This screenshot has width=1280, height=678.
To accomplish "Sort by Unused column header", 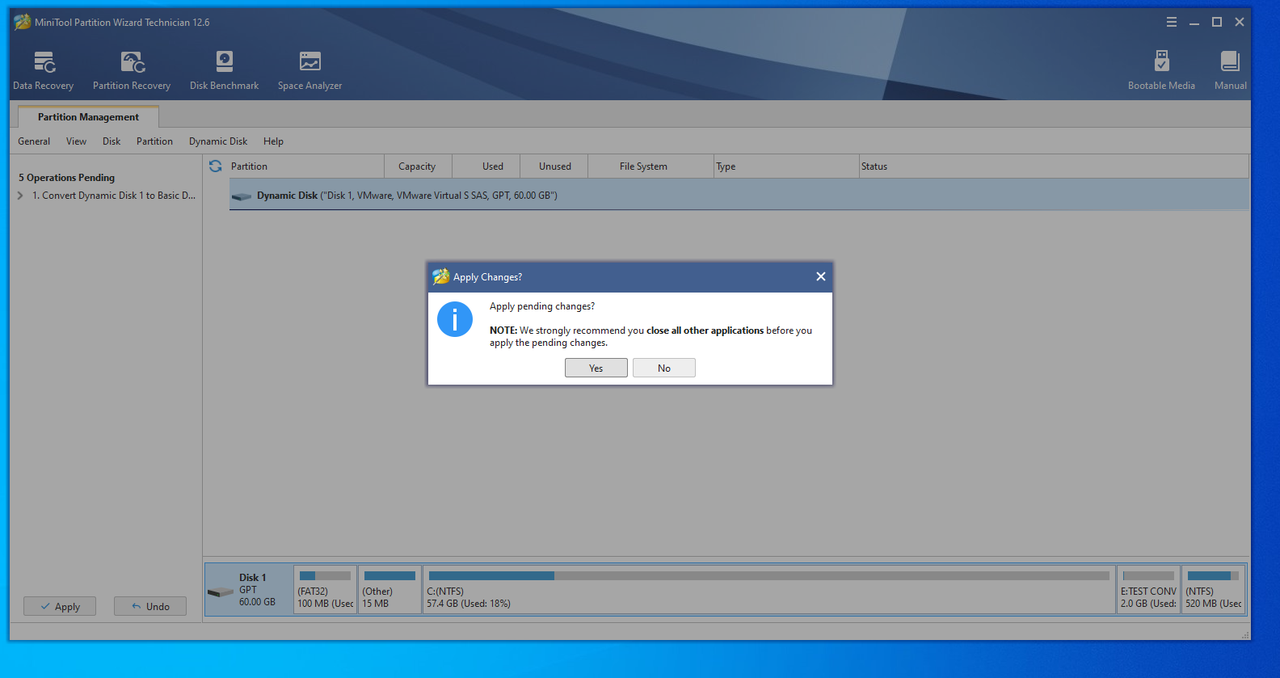I will [555, 166].
